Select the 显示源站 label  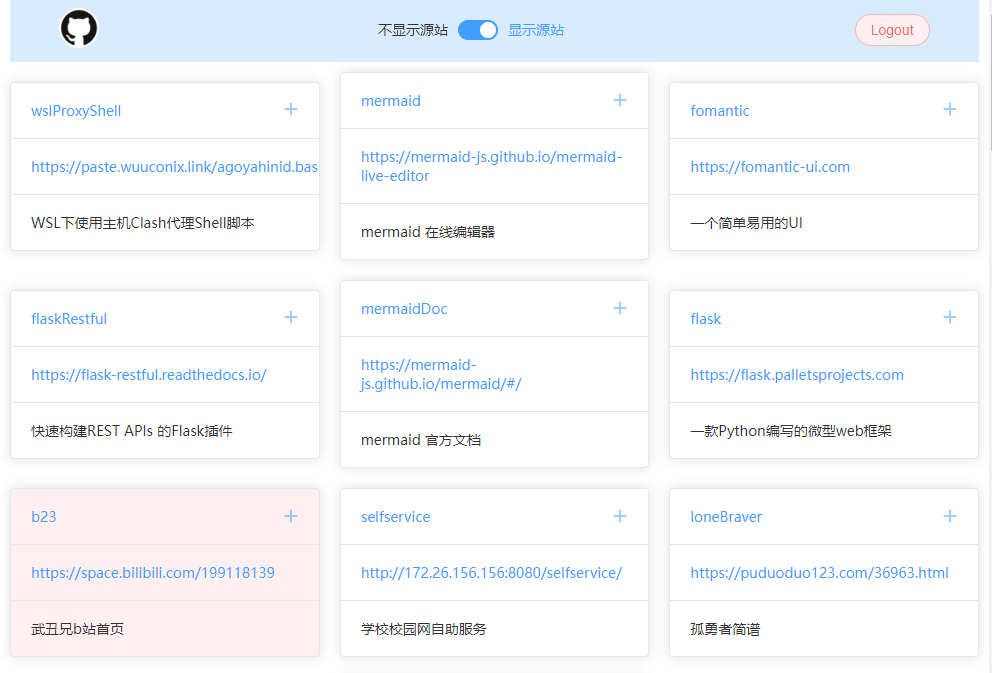(536, 30)
